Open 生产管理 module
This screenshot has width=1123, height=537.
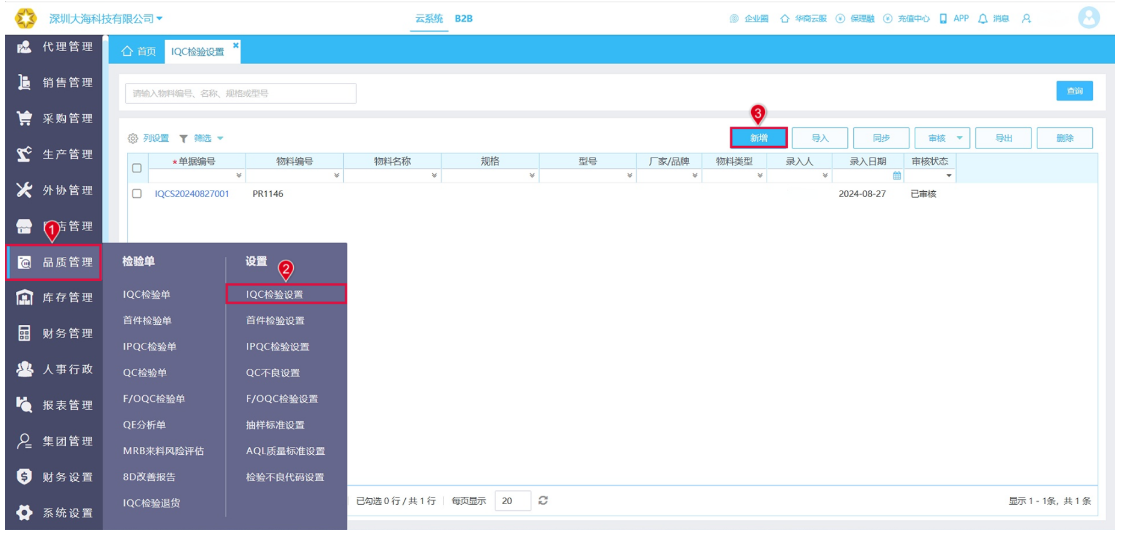(54, 154)
